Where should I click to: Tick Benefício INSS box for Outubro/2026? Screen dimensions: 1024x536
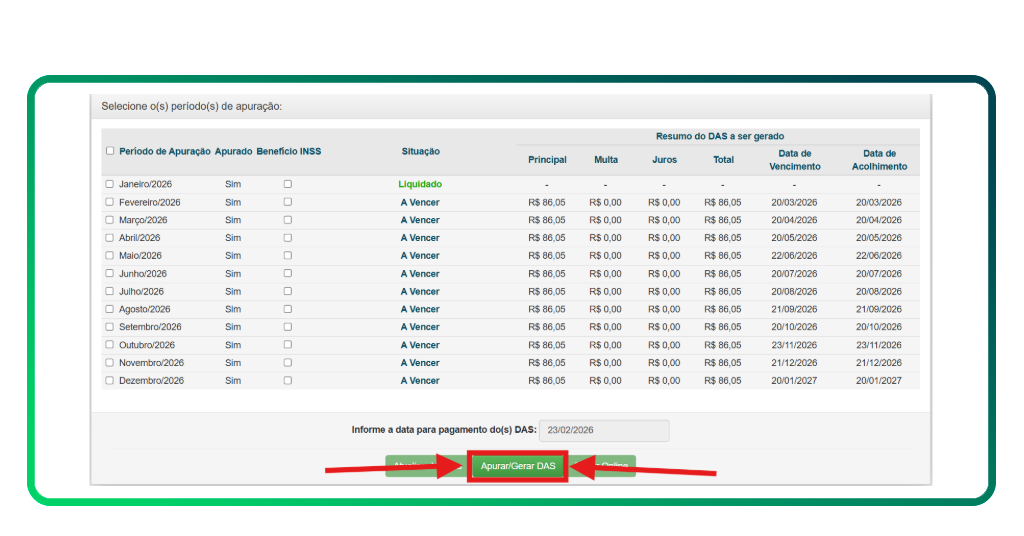[288, 345]
